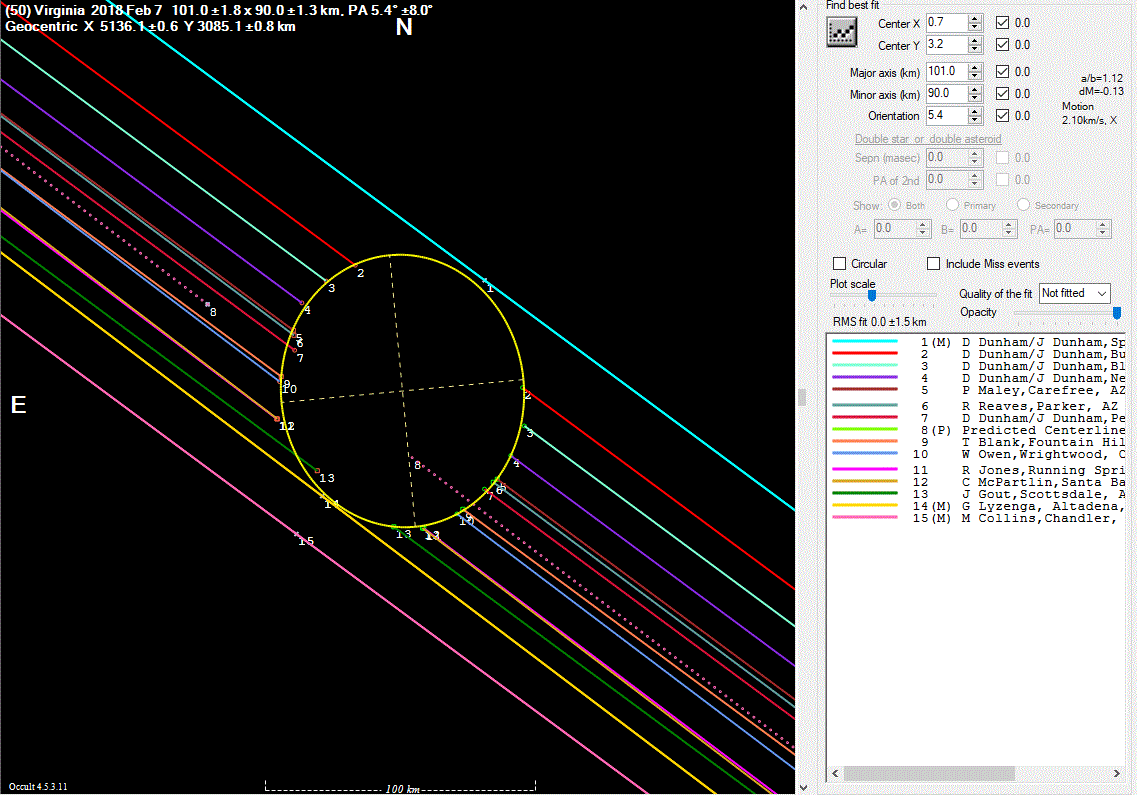
Task: Toggle the Minor axis fit checkbox
Action: [1002, 93]
